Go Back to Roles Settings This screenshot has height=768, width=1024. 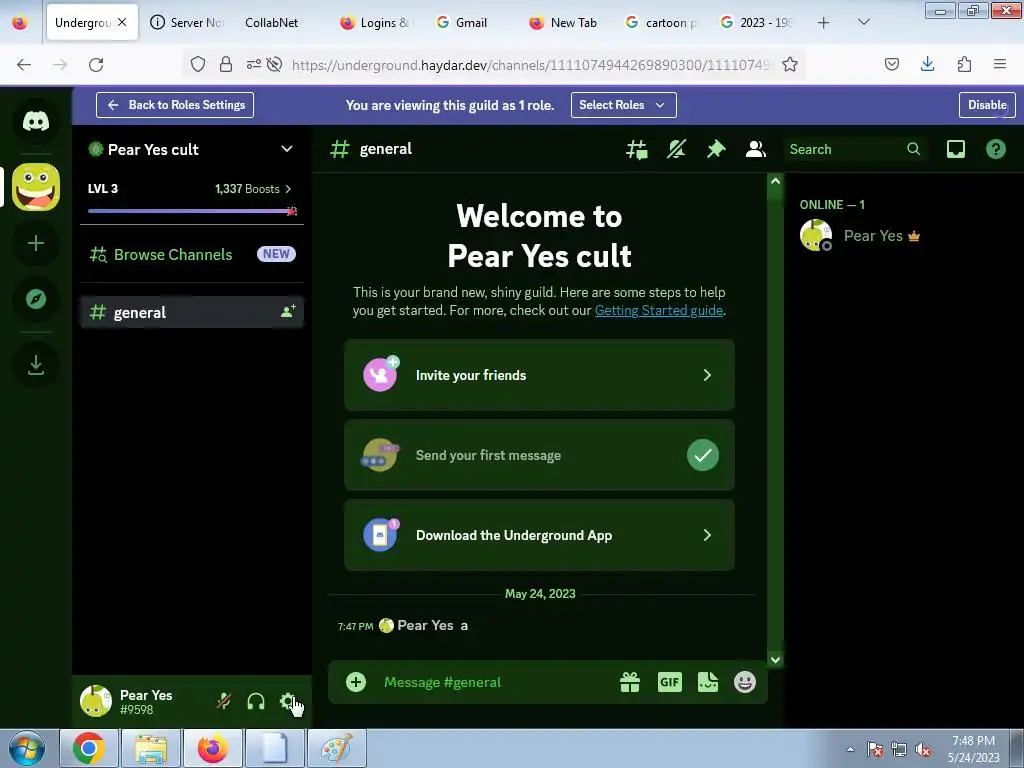(x=175, y=105)
